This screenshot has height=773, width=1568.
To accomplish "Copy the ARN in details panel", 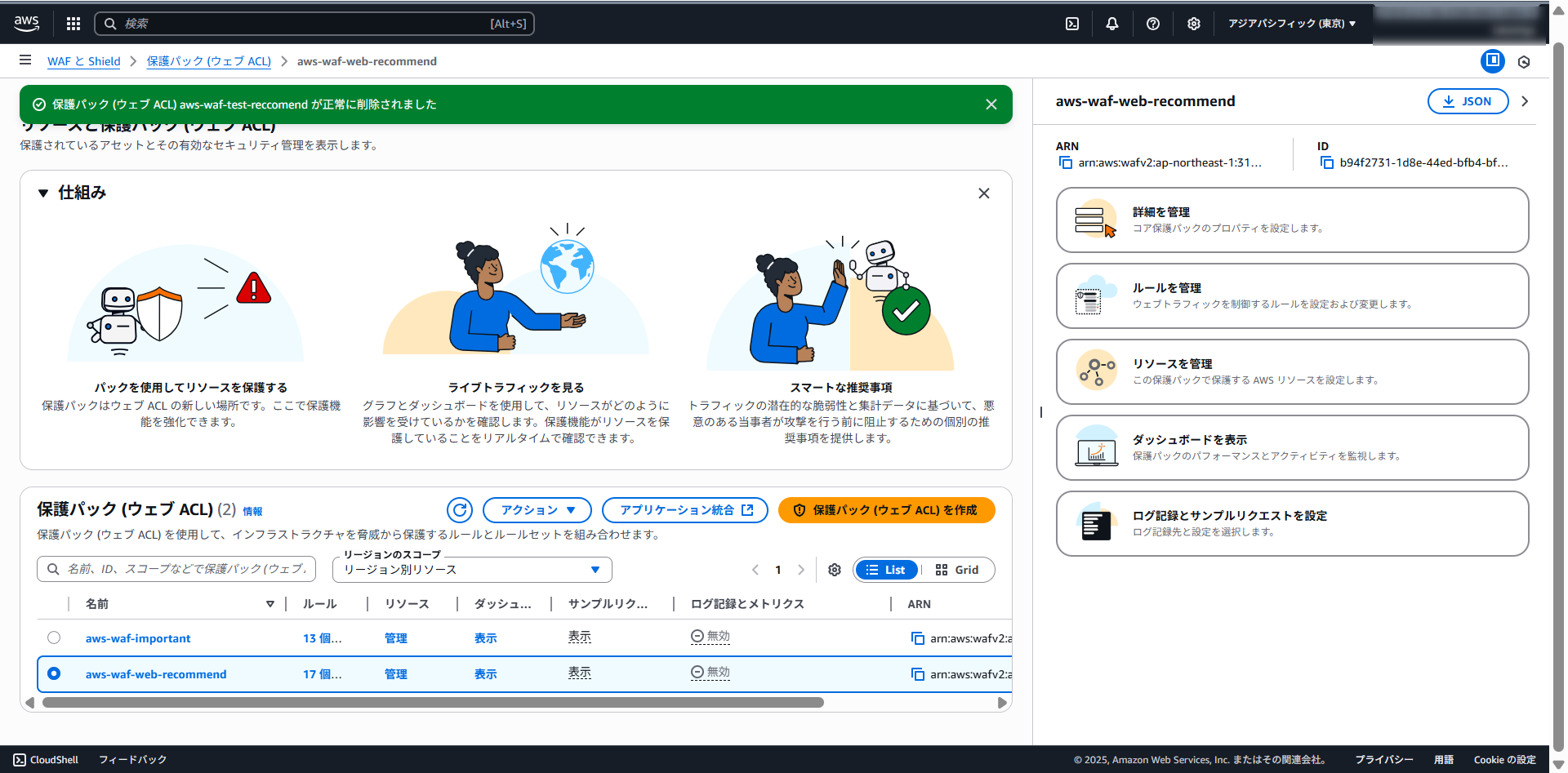I will [1065, 162].
